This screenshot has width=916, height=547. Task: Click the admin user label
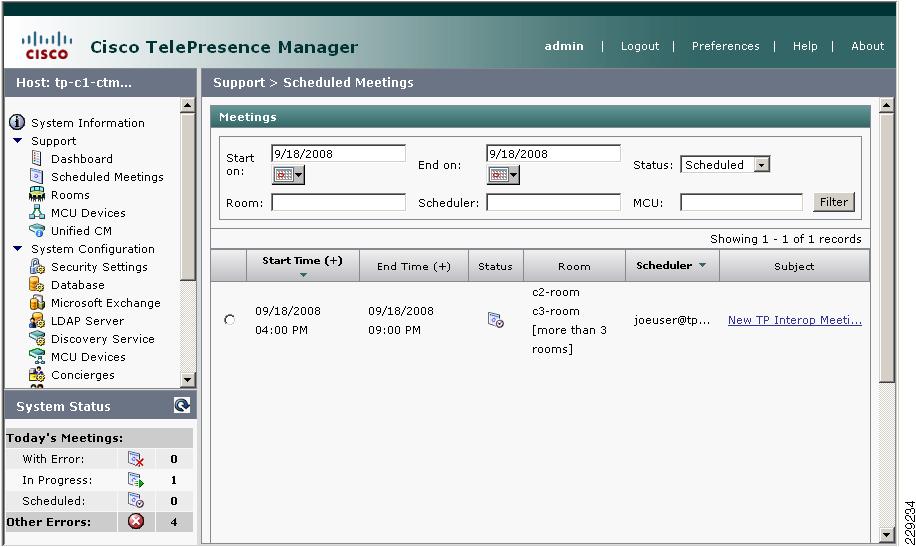[564, 46]
